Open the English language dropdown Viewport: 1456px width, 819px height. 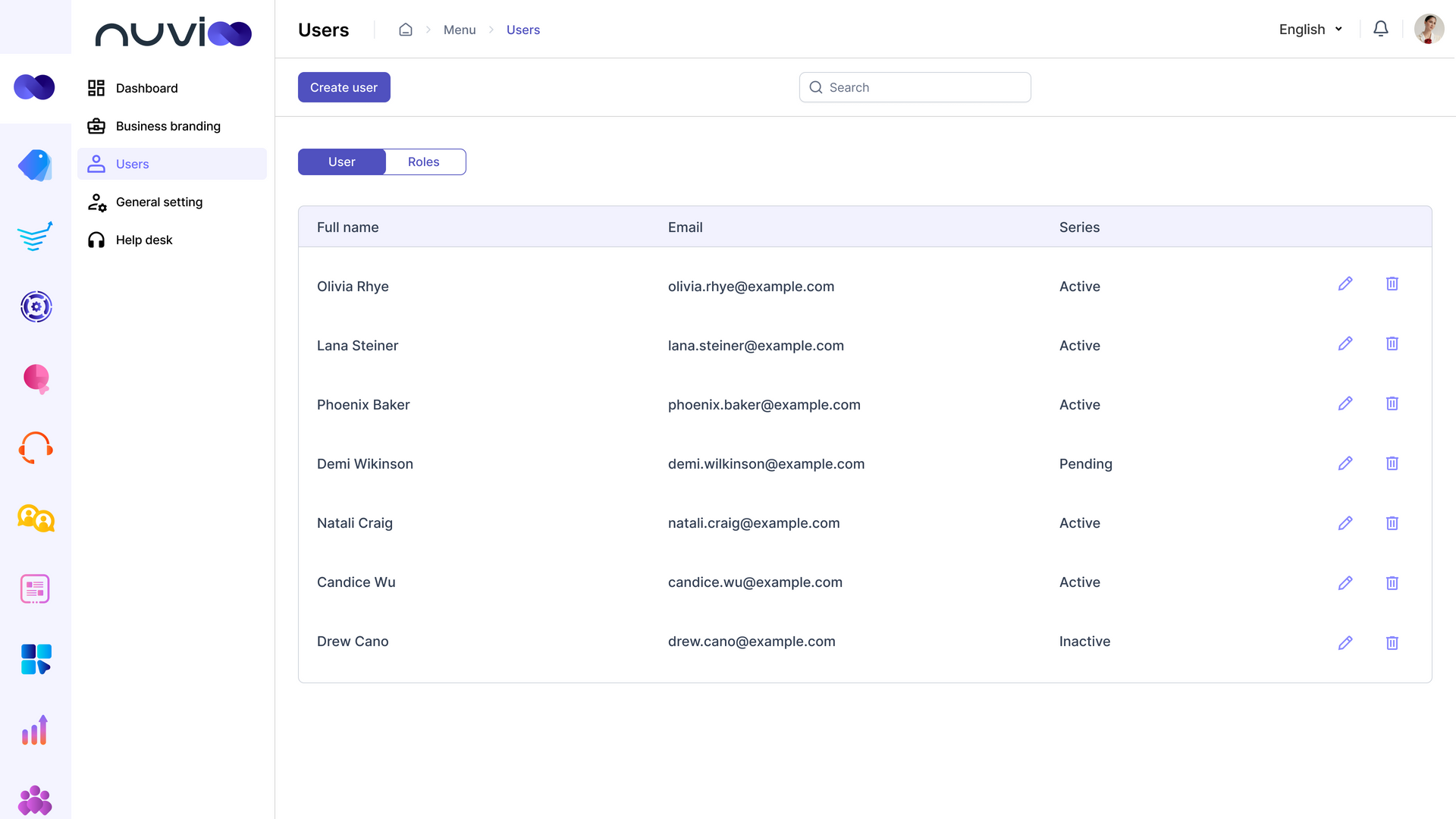click(1310, 29)
